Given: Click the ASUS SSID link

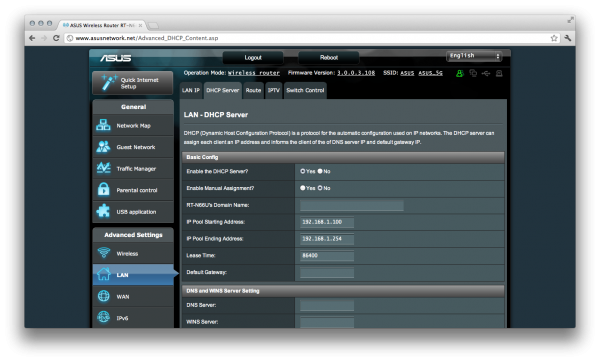Looking at the screenshot, I should tap(407, 73).
